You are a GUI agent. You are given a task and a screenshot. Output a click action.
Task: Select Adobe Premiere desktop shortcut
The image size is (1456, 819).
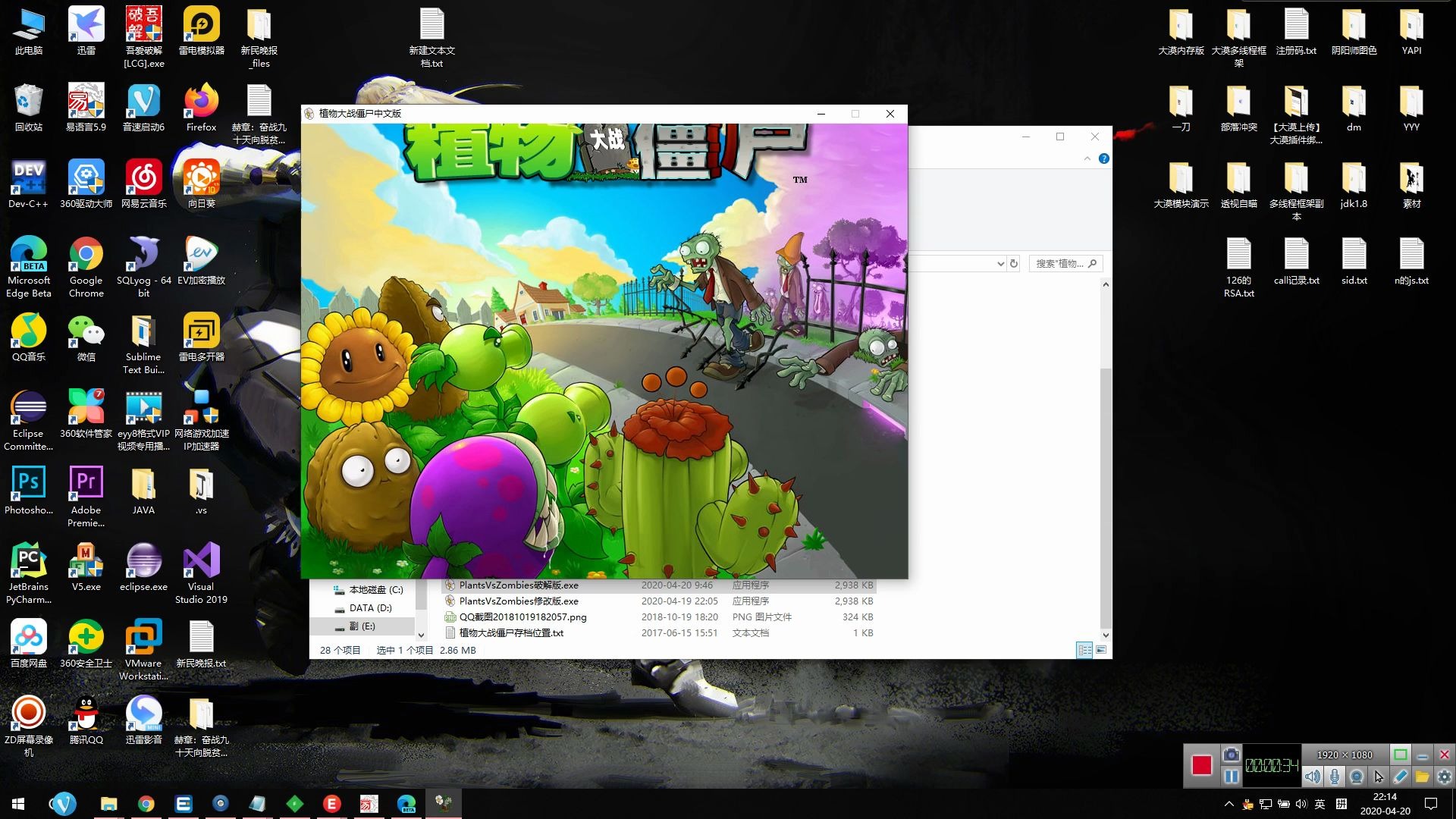(x=86, y=497)
